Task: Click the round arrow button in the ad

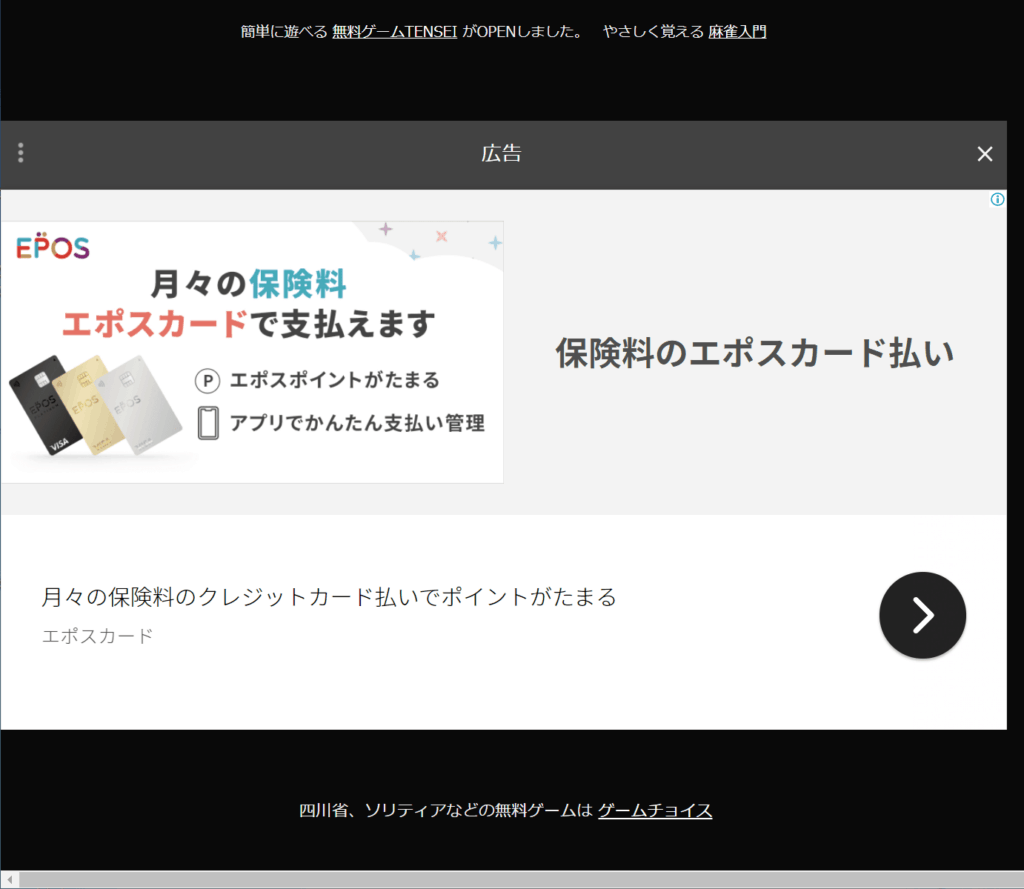Action: tap(922, 615)
